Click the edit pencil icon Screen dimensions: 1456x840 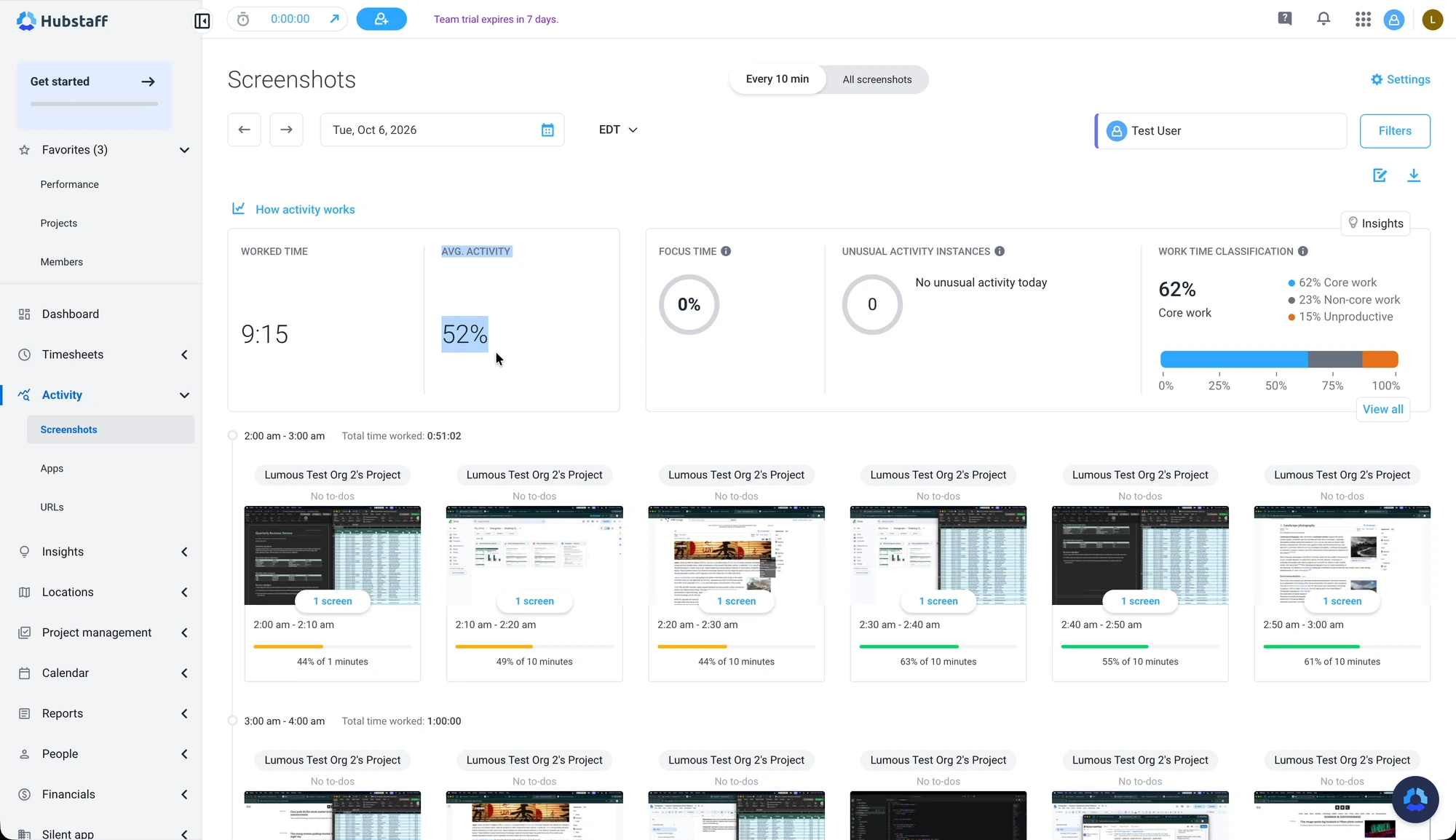pos(1380,175)
